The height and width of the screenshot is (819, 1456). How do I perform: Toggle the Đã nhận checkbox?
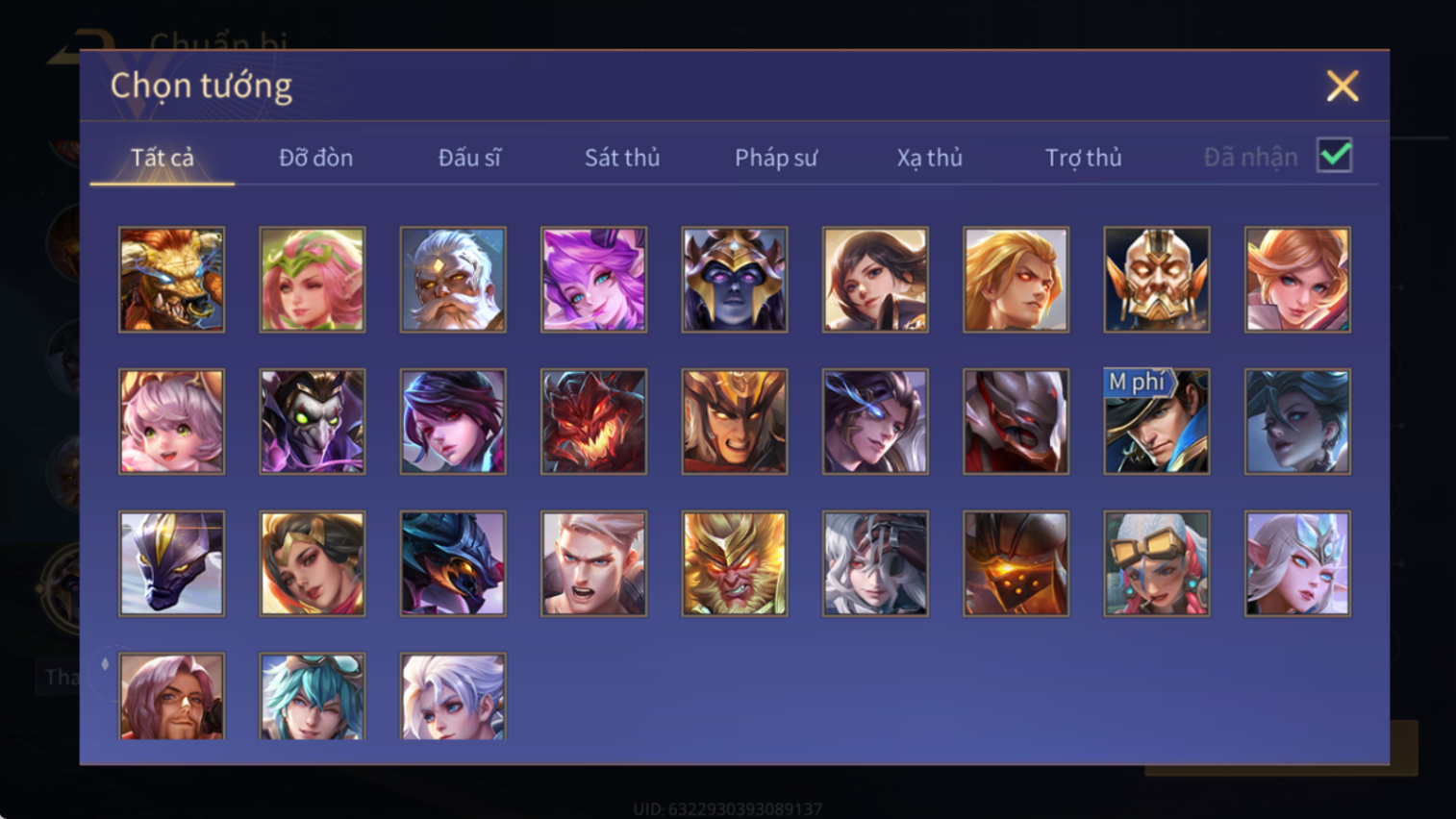1335,156
